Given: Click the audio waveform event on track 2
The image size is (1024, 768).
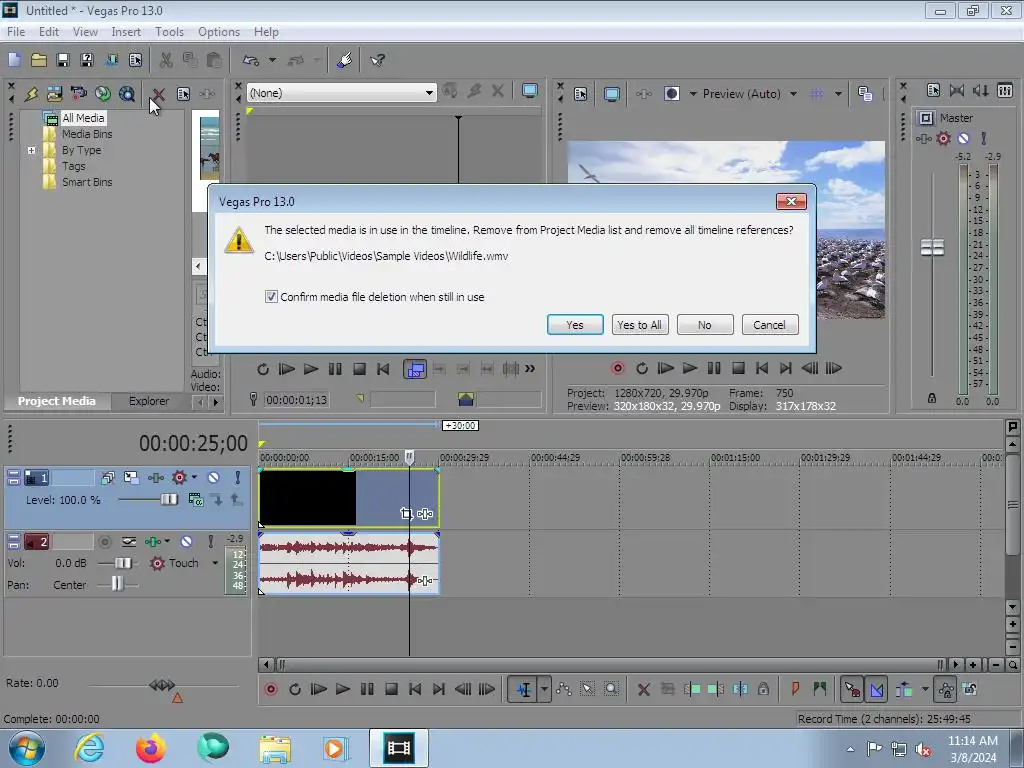Looking at the screenshot, I should pos(349,564).
